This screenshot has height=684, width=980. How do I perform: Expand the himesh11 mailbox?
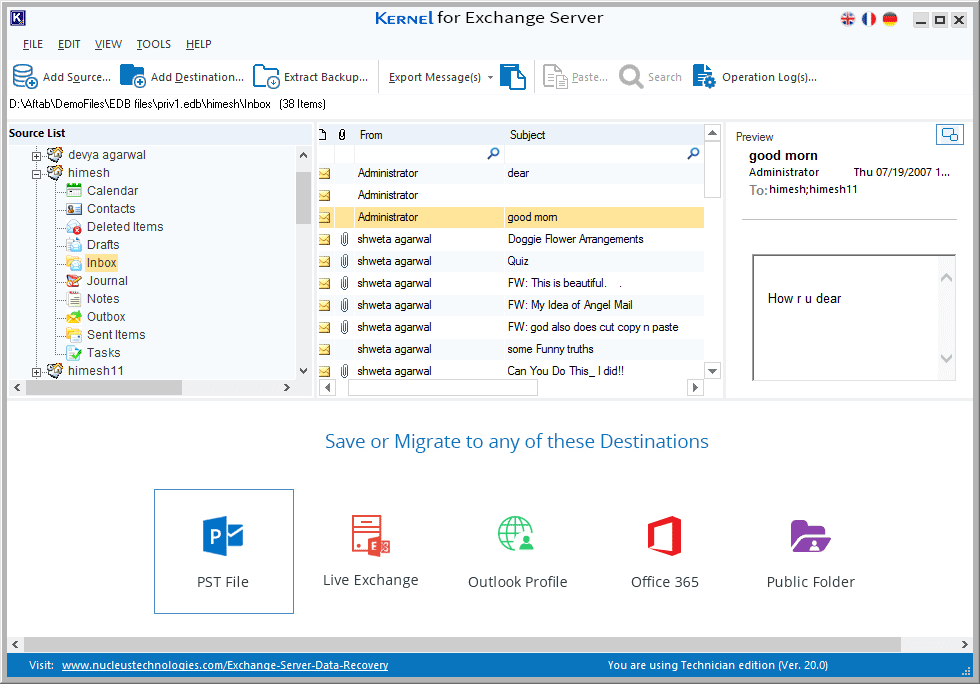36,372
